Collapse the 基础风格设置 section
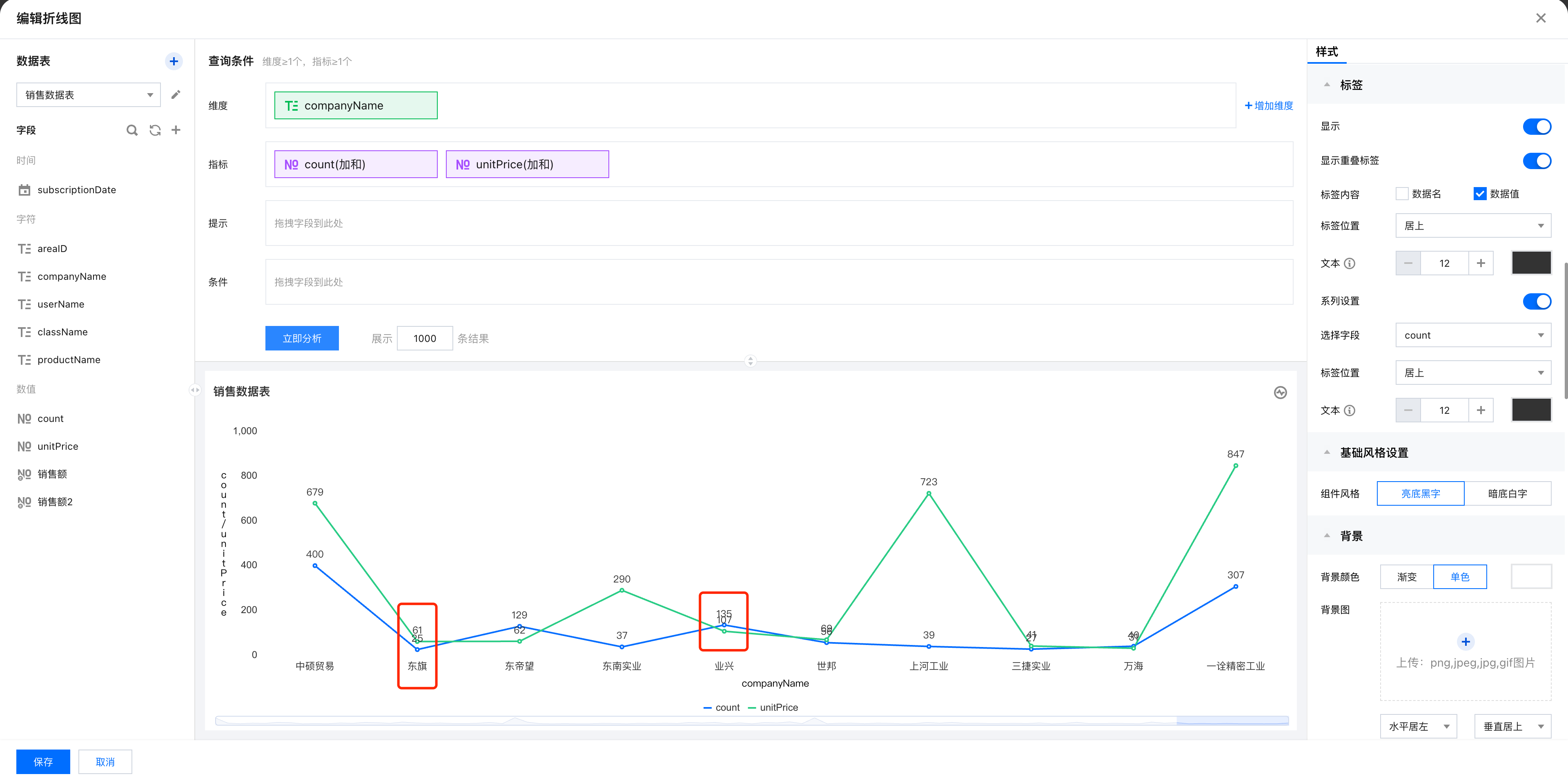Viewport: 1568px width, 781px height. point(1327,452)
